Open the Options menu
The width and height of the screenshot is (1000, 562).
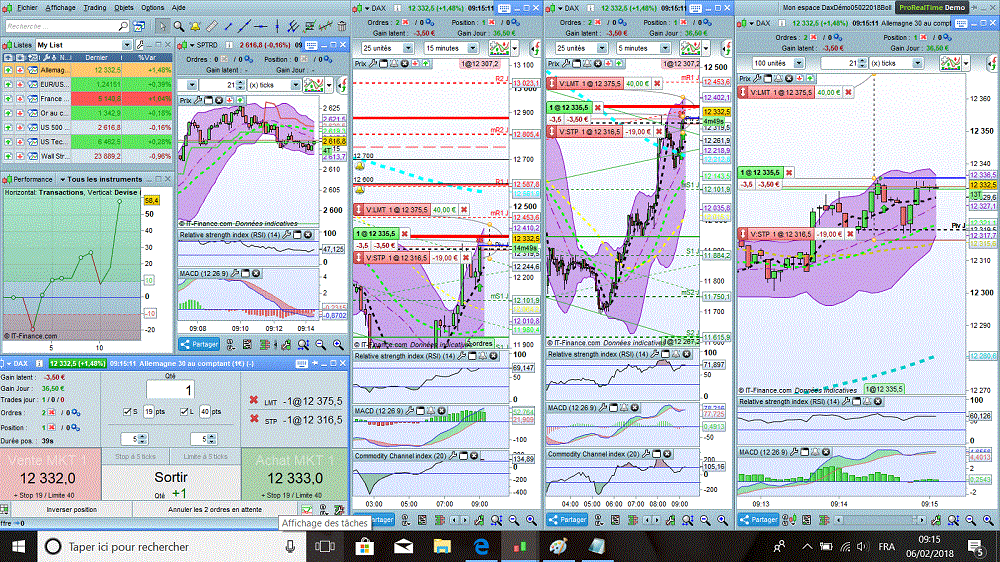152,8
